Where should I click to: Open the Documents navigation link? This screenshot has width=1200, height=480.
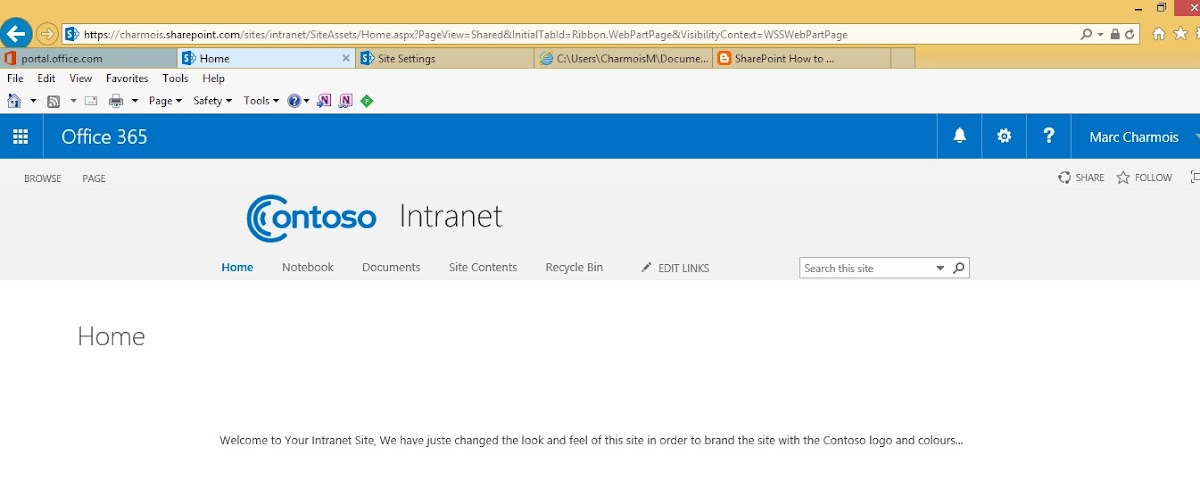point(391,267)
